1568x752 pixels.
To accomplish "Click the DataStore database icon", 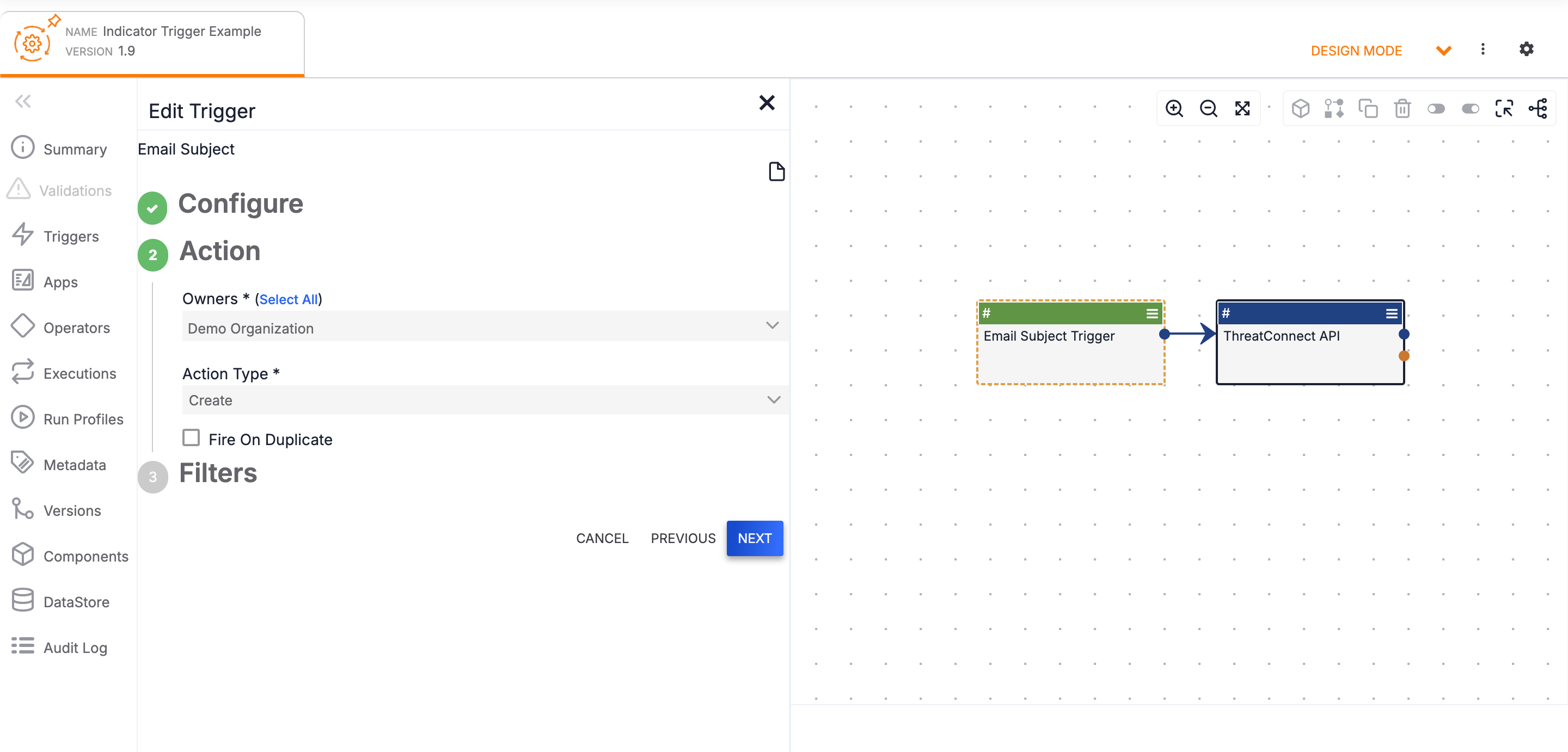I will [23, 601].
